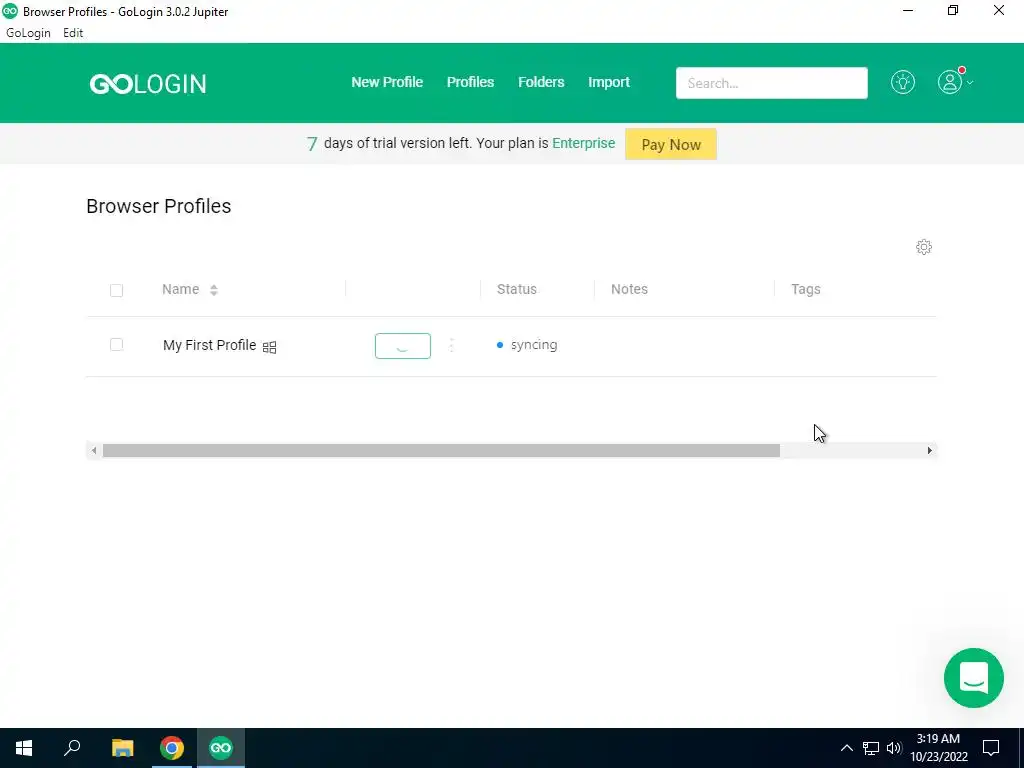Viewport: 1024px width, 768px height.
Task: Click the GoLogin logo in header
Action: (x=148, y=84)
